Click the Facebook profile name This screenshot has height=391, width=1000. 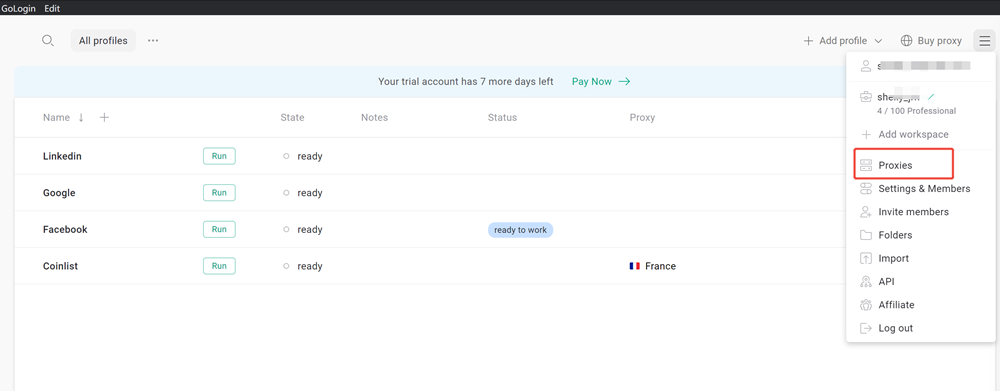point(65,230)
